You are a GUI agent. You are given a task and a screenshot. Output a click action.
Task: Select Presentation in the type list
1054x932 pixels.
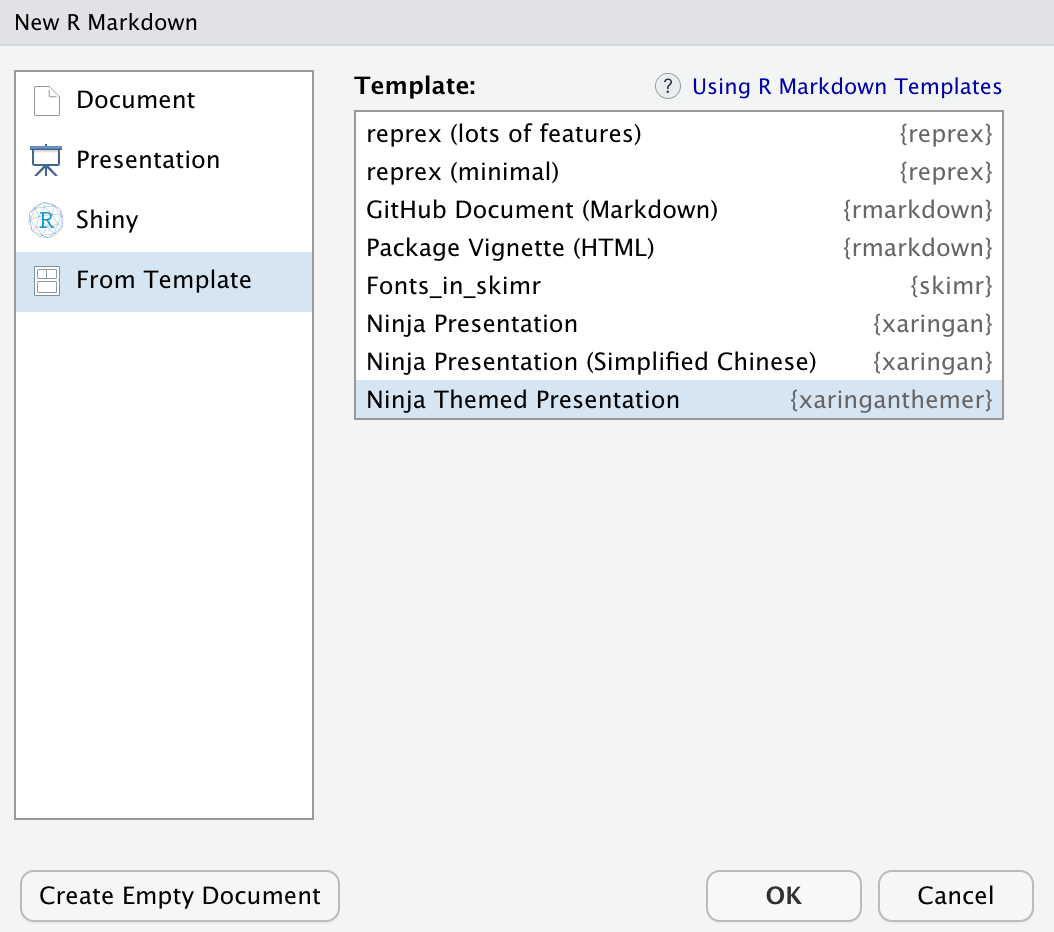164,160
